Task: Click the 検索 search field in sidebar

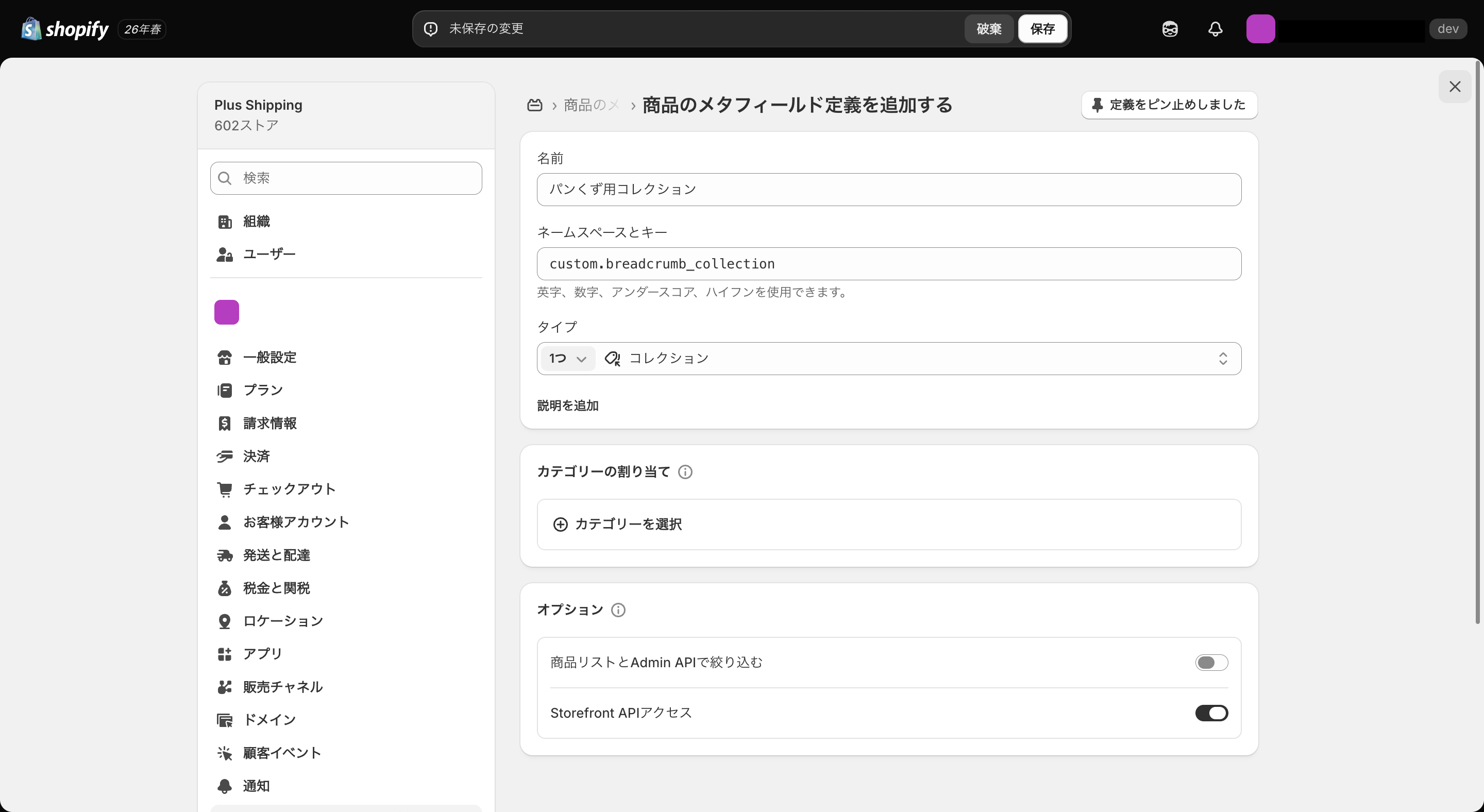Action: pyautogui.click(x=346, y=178)
